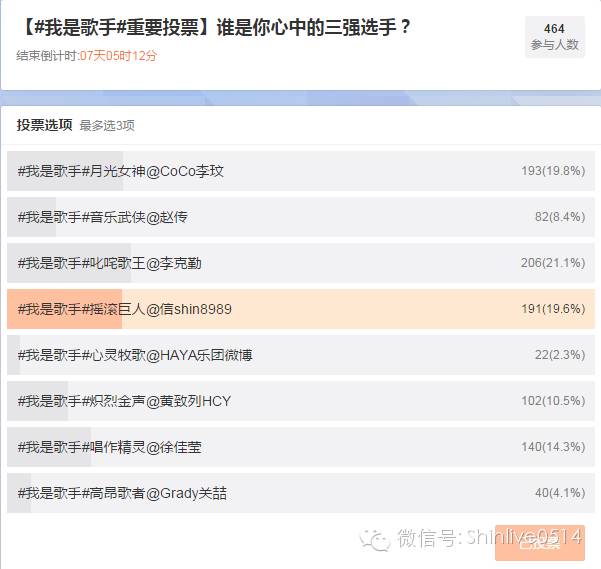601x569 pixels.
Task: Click the countdown 07天05时12分
Action: point(118,56)
